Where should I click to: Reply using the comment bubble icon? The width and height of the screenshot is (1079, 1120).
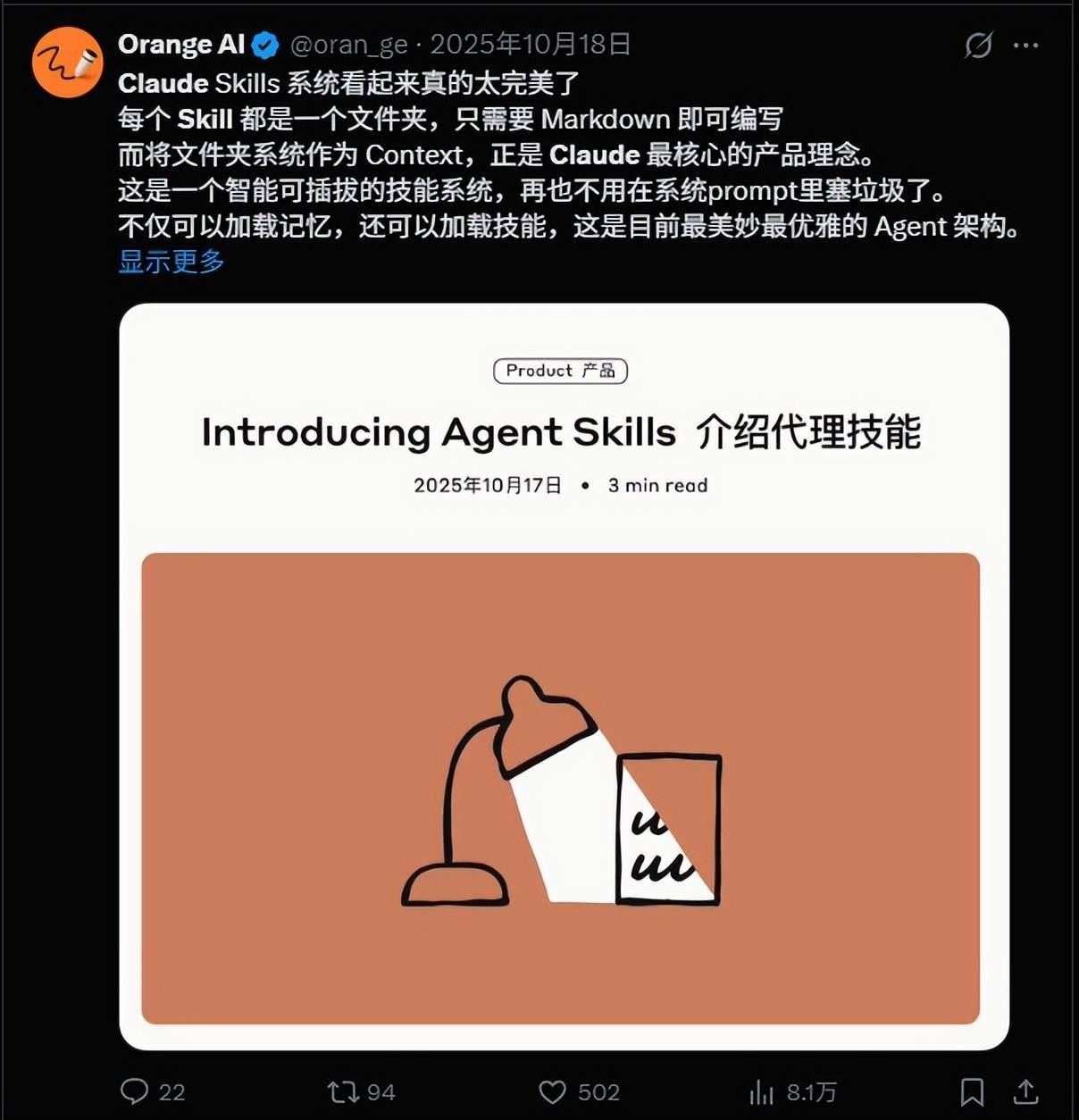(134, 1091)
